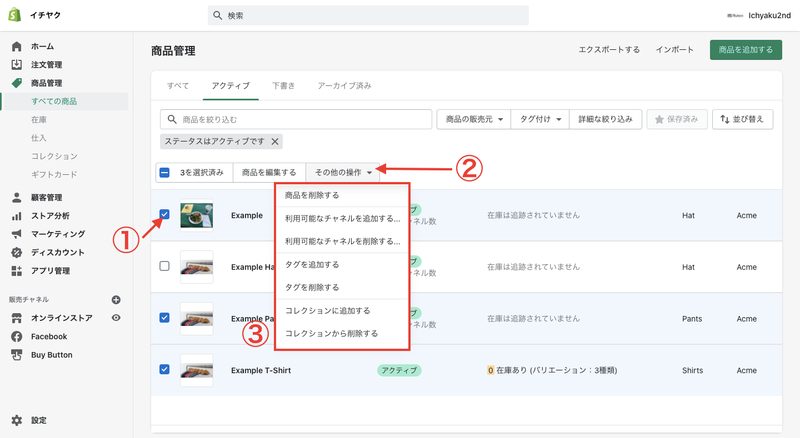Open すべての商品 in sidebar
This screenshot has width=800, height=438.
(54, 101)
